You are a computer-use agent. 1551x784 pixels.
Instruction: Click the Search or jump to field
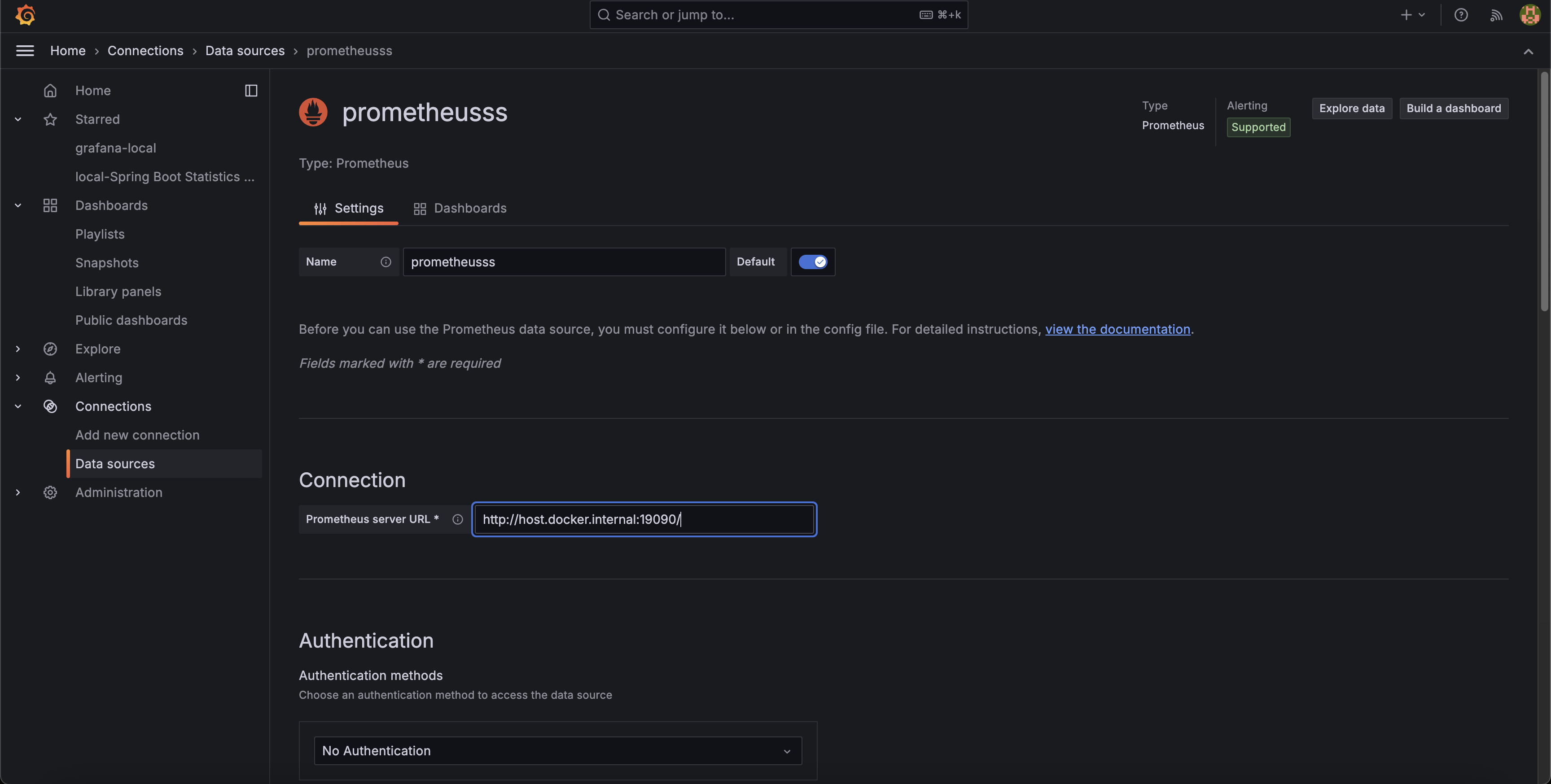[x=779, y=15]
